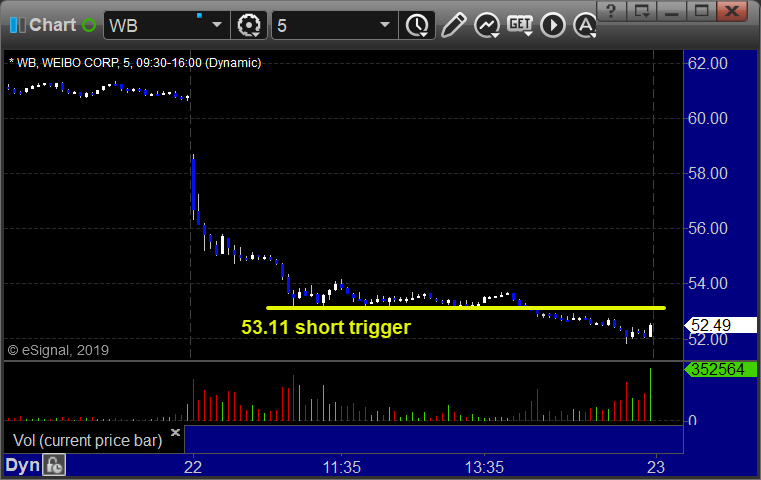Maximize the chart window
This screenshot has height=480, width=761.
coord(701,10)
